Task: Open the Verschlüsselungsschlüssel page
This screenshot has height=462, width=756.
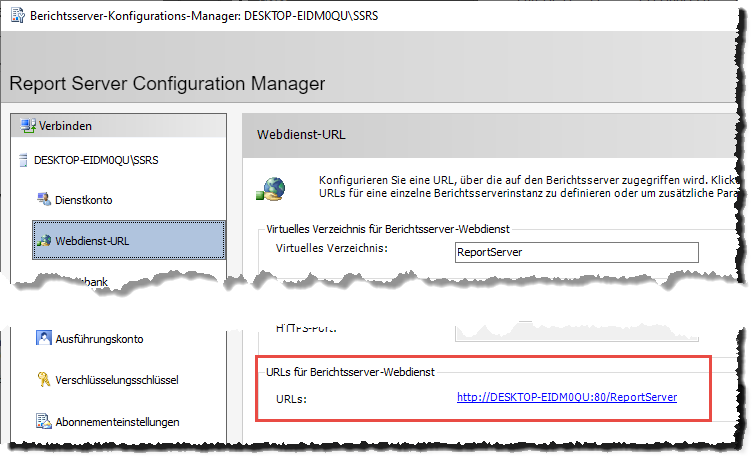Action: tap(117, 380)
